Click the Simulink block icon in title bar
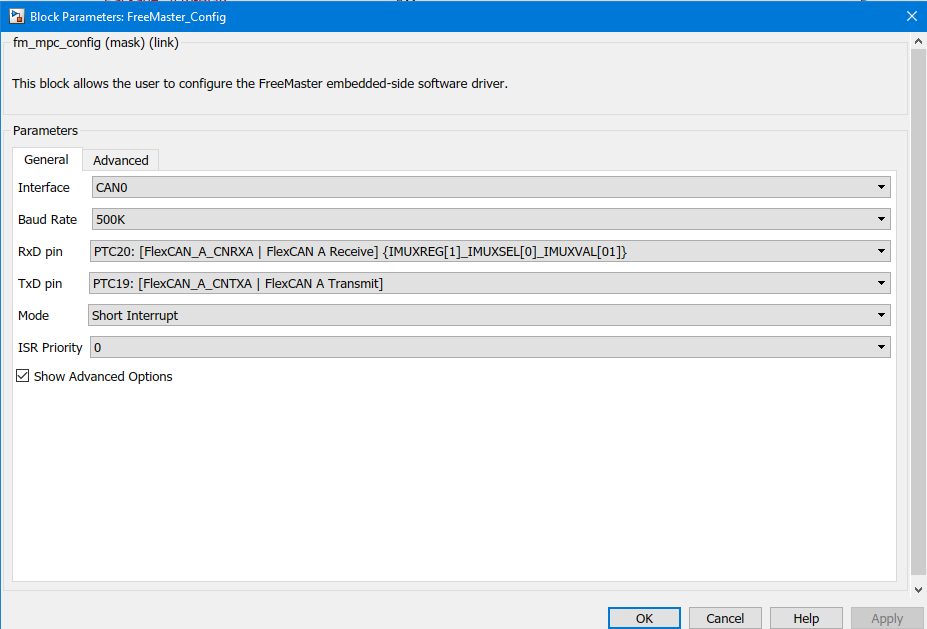The height and width of the screenshot is (629, 927). coord(14,16)
